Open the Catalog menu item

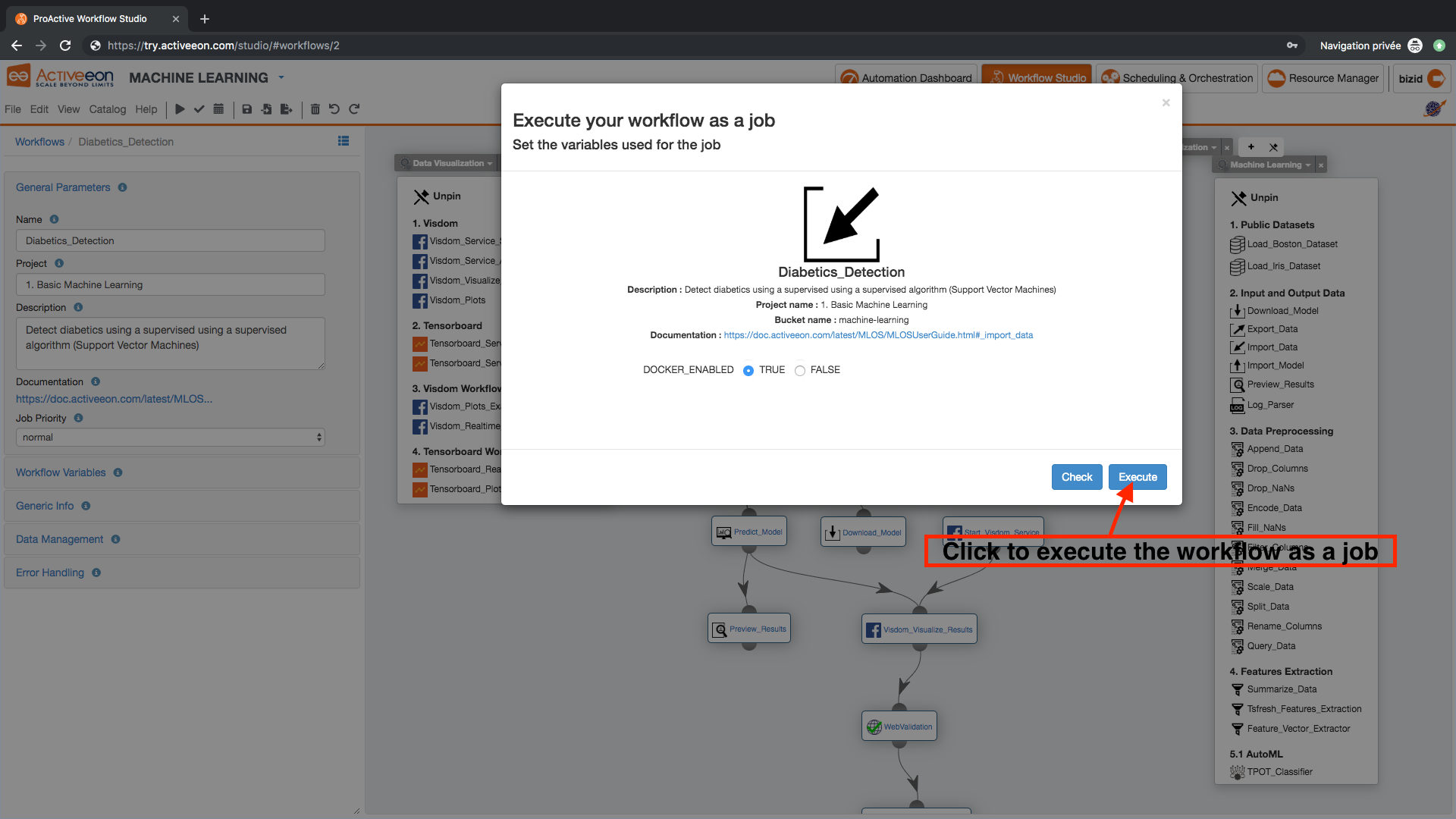(x=108, y=109)
